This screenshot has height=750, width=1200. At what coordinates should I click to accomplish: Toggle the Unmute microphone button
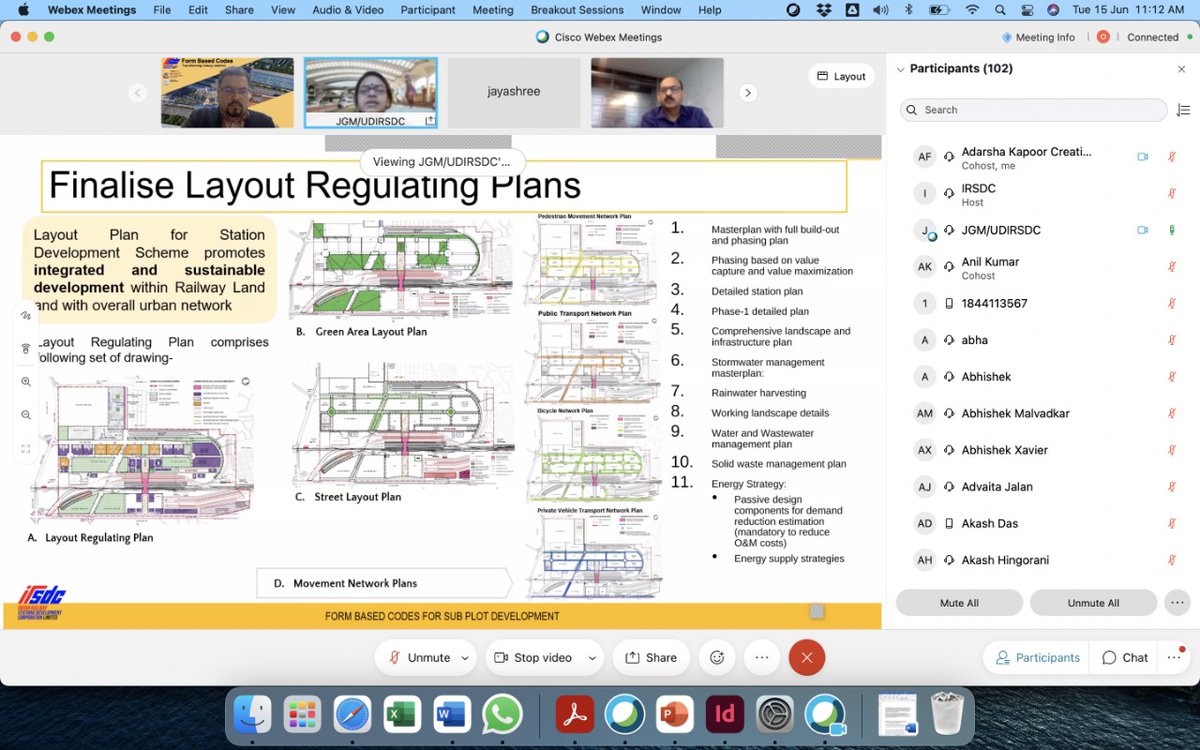click(x=420, y=657)
